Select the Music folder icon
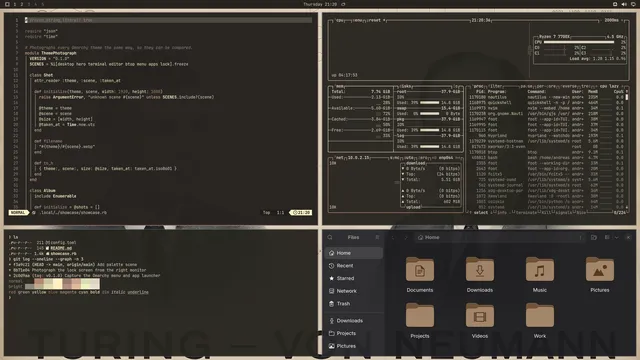 (540, 269)
